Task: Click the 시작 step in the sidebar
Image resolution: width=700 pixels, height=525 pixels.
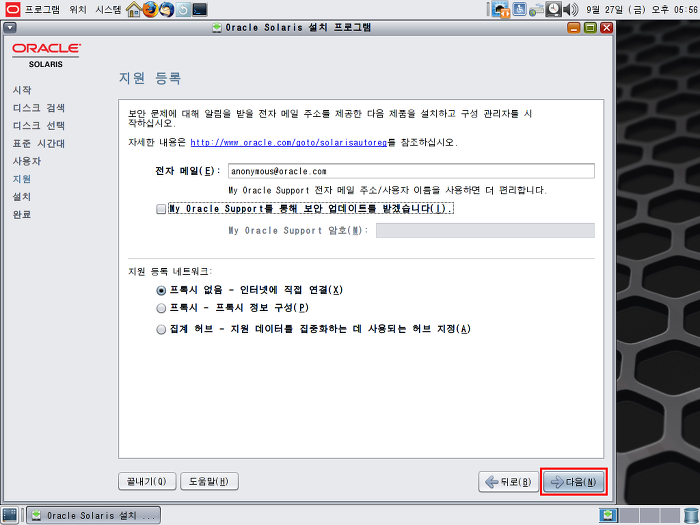Action: point(22,90)
